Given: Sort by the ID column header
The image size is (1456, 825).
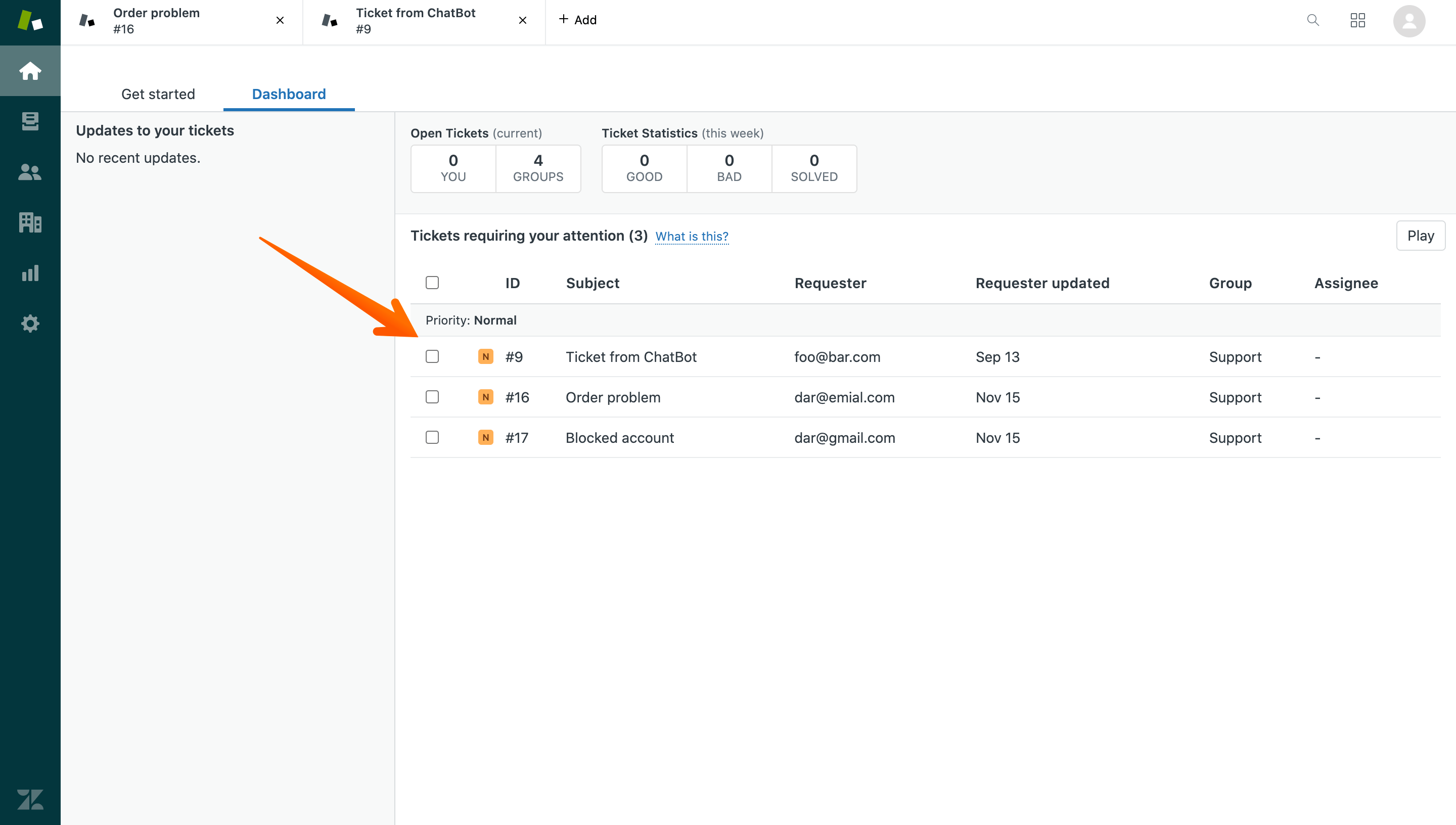Looking at the screenshot, I should pyautogui.click(x=512, y=283).
